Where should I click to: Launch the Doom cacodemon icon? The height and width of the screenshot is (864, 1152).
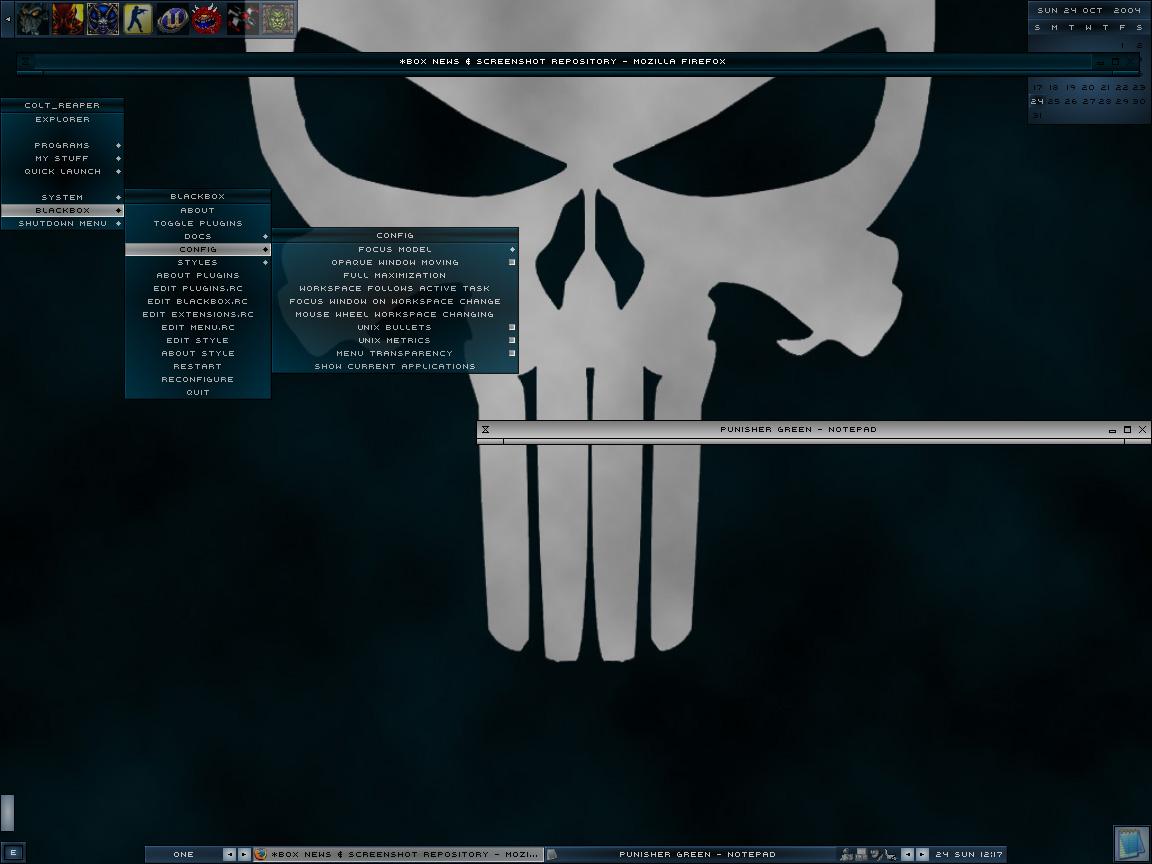(207, 19)
